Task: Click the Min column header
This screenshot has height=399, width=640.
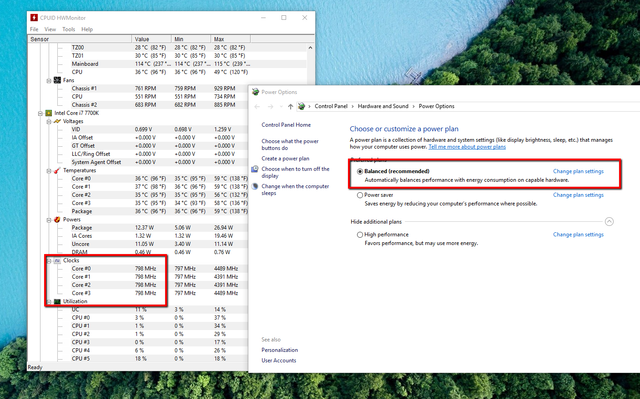Action: pyautogui.click(x=191, y=39)
